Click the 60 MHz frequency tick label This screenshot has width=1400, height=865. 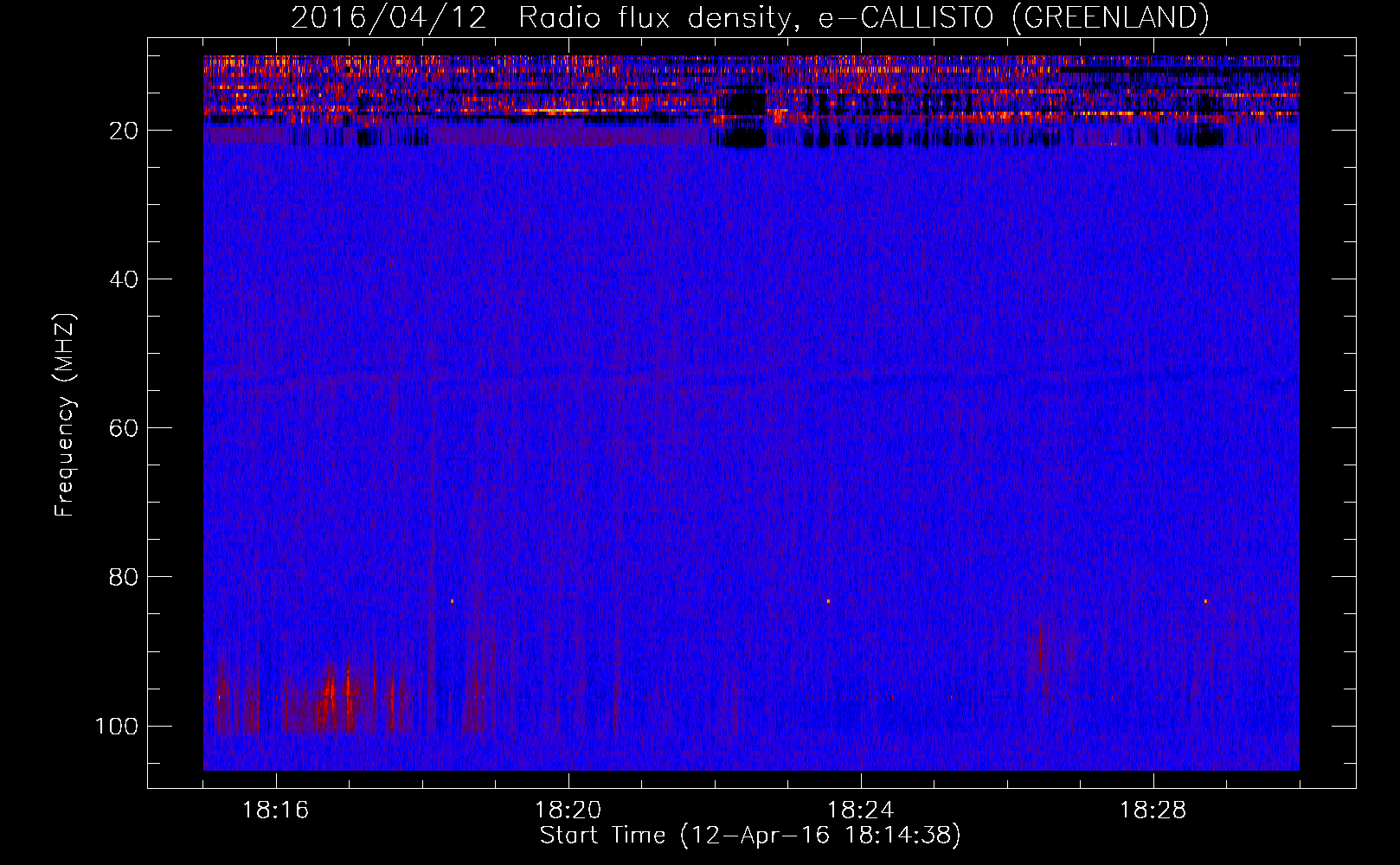(x=124, y=428)
